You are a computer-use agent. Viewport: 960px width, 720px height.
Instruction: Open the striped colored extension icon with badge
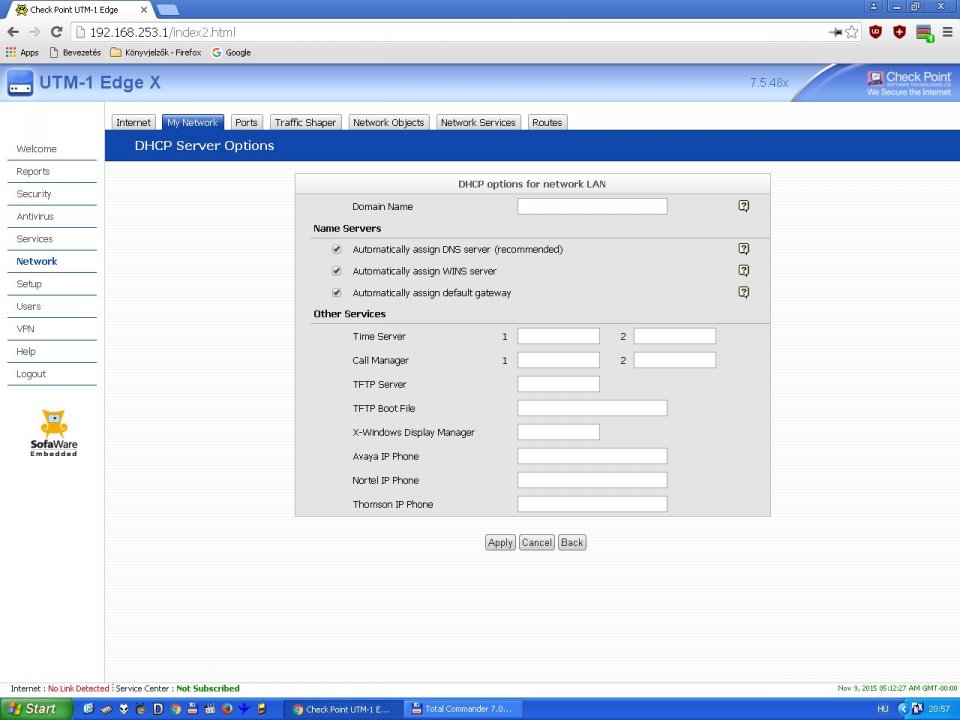(x=924, y=33)
